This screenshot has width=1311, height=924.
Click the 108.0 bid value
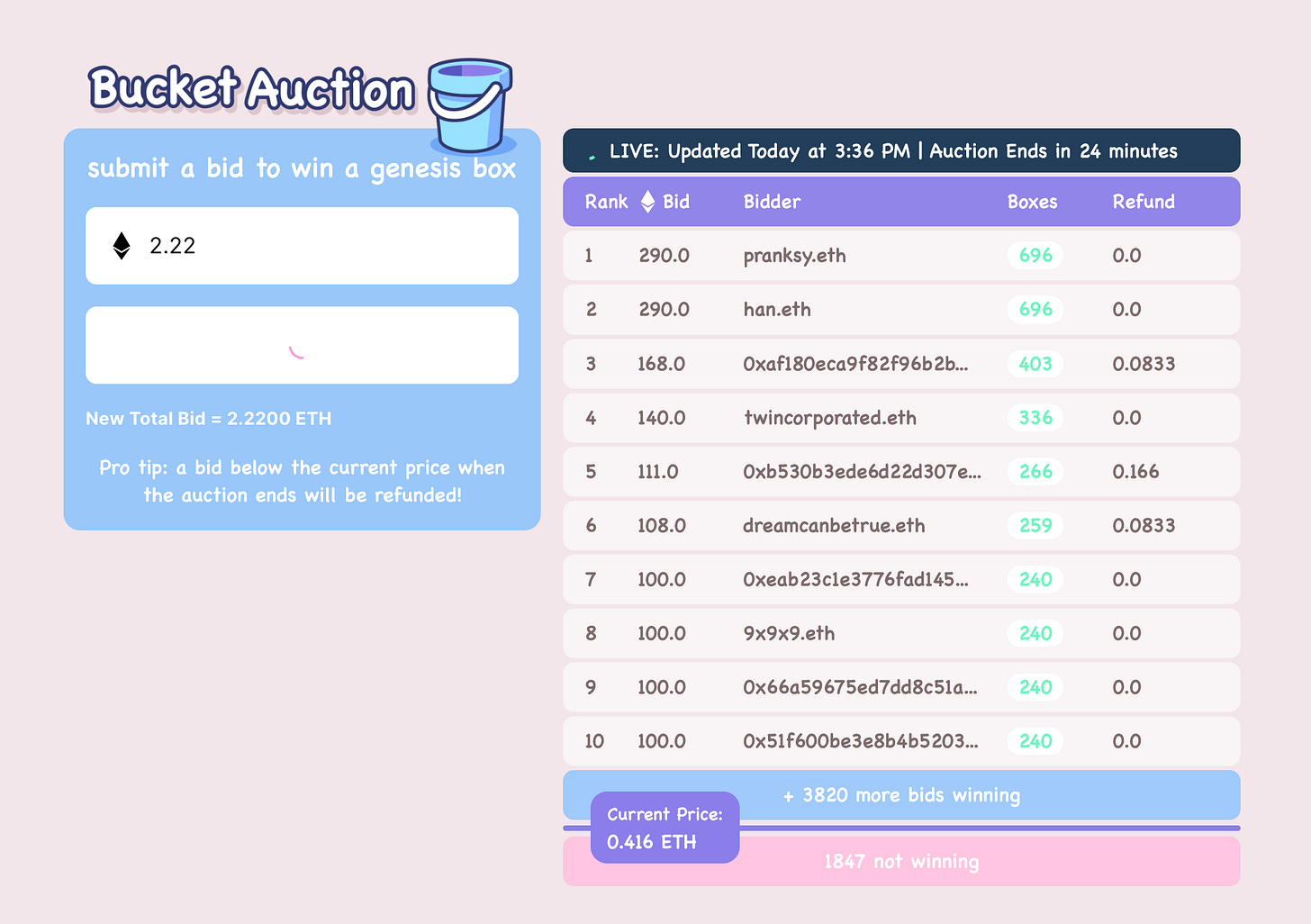pos(661,526)
